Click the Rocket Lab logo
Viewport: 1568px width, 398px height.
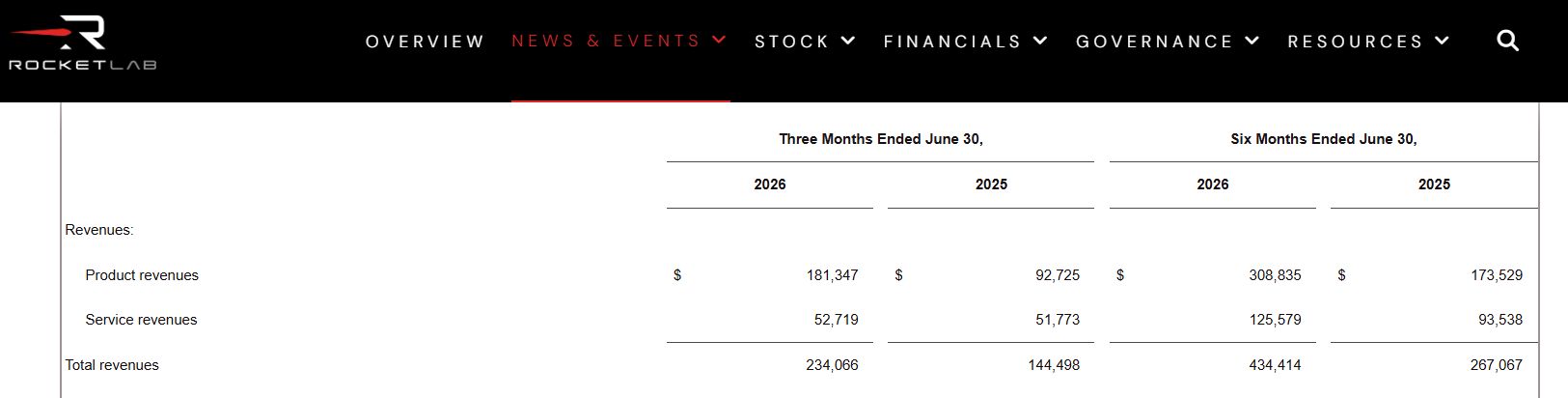pos(82,42)
